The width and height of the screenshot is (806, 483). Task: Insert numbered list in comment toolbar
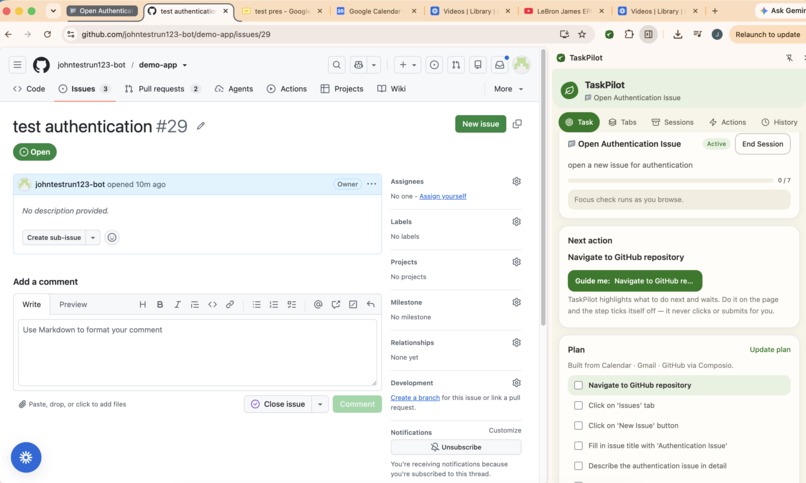pos(274,304)
